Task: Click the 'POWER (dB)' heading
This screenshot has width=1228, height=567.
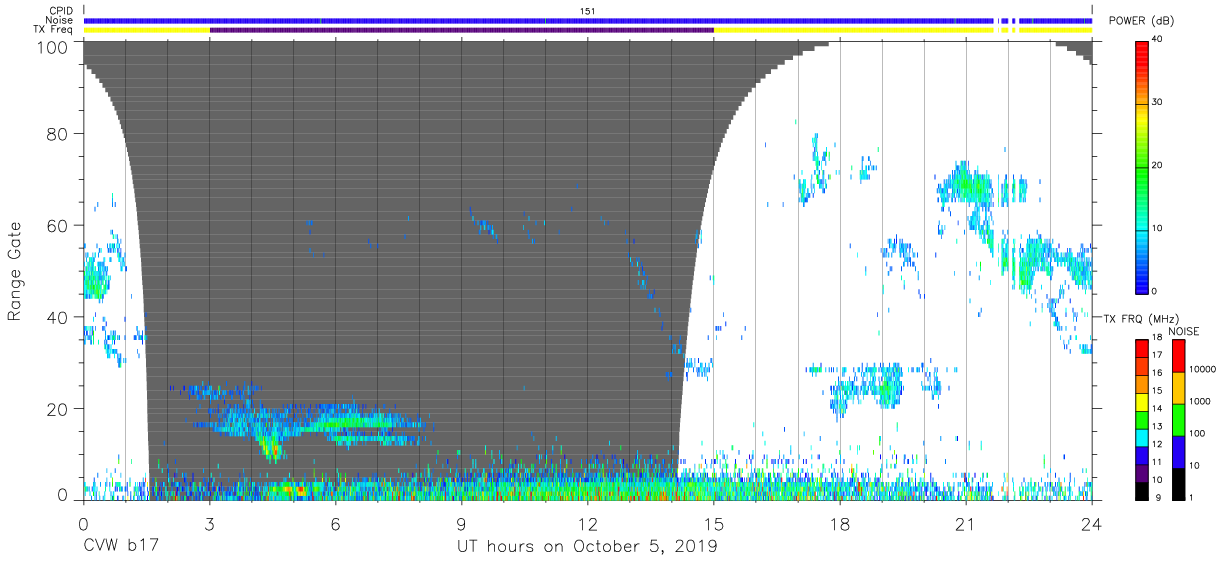Action: pyautogui.click(x=1139, y=21)
